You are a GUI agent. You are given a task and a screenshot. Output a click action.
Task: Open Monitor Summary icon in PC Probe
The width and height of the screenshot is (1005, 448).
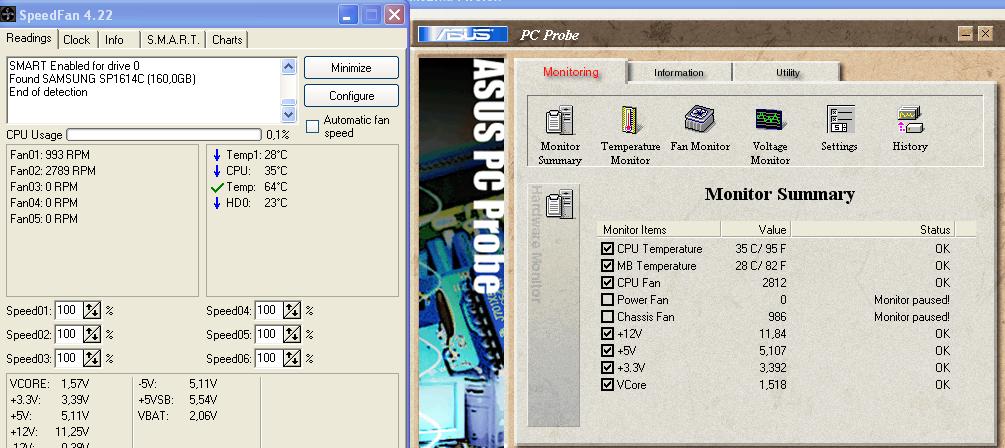click(560, 120)
